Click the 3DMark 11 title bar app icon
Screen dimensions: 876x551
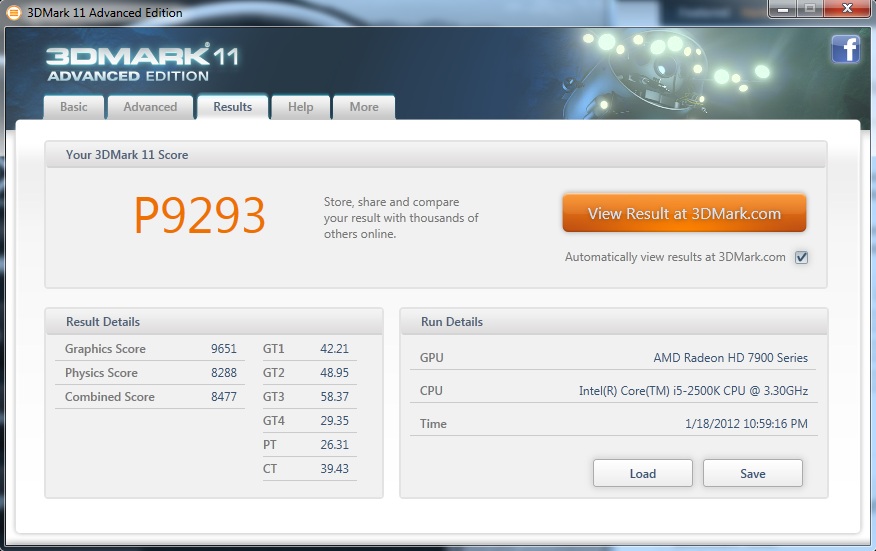click(13, 12)
